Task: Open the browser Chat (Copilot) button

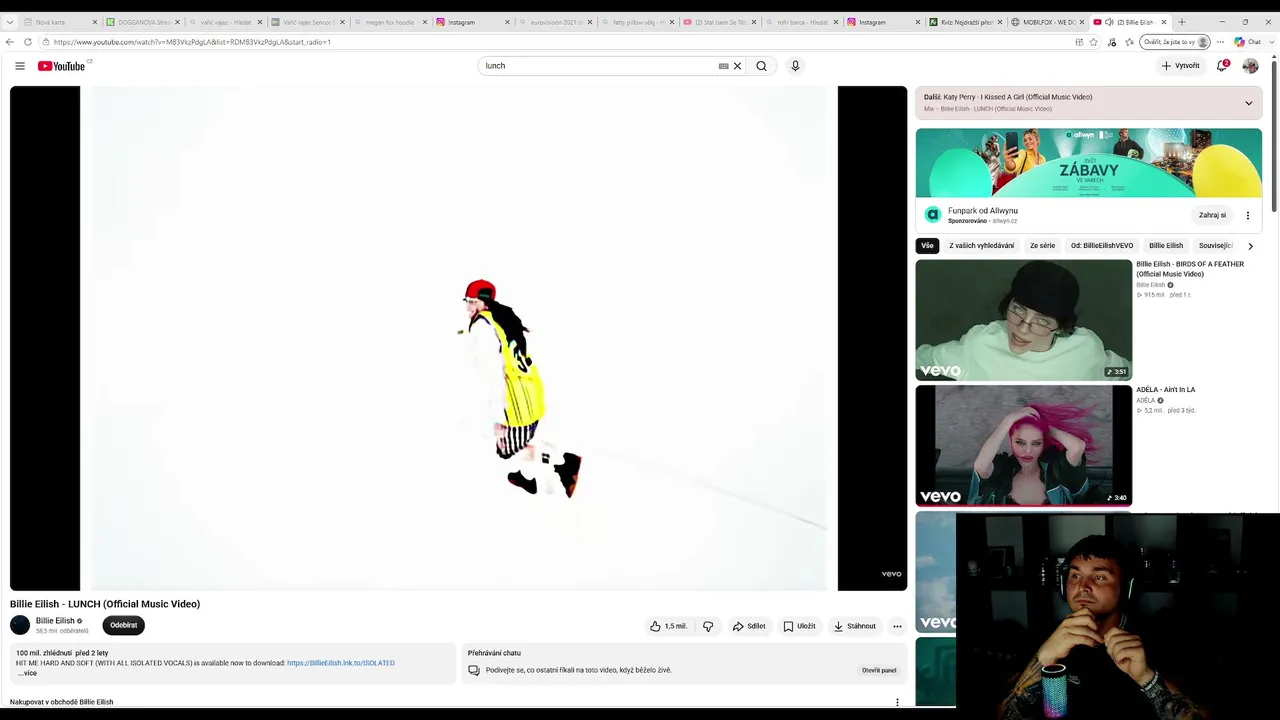Action: (x=1247, y=42)
